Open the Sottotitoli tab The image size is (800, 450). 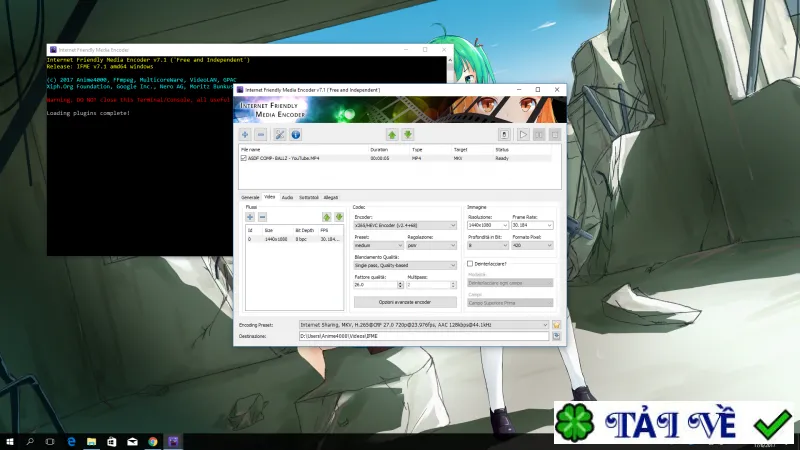point(309,197)
